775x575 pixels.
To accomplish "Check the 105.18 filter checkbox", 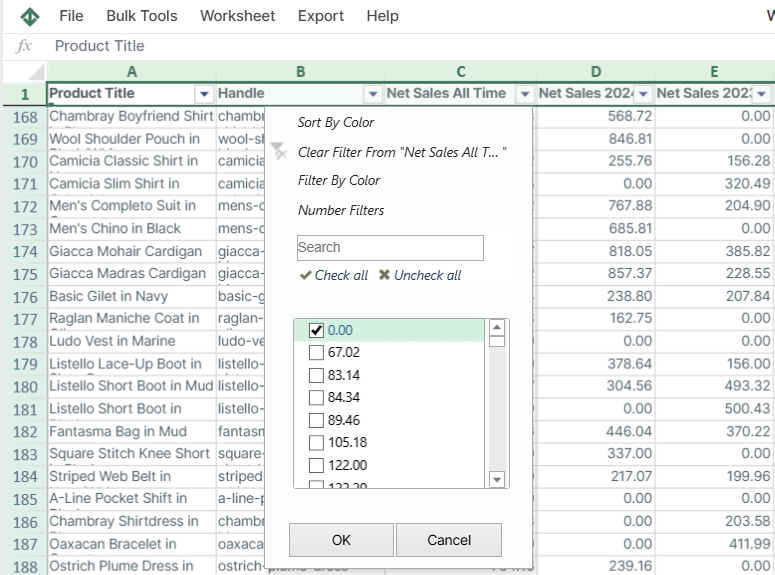I will tap(316, 442).
